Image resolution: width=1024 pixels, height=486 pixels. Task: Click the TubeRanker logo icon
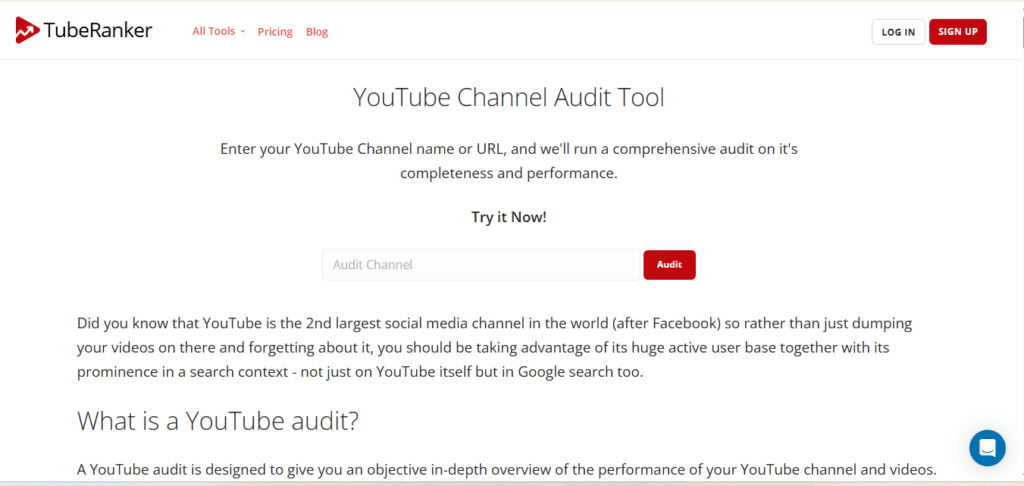(x=27, y=30)
